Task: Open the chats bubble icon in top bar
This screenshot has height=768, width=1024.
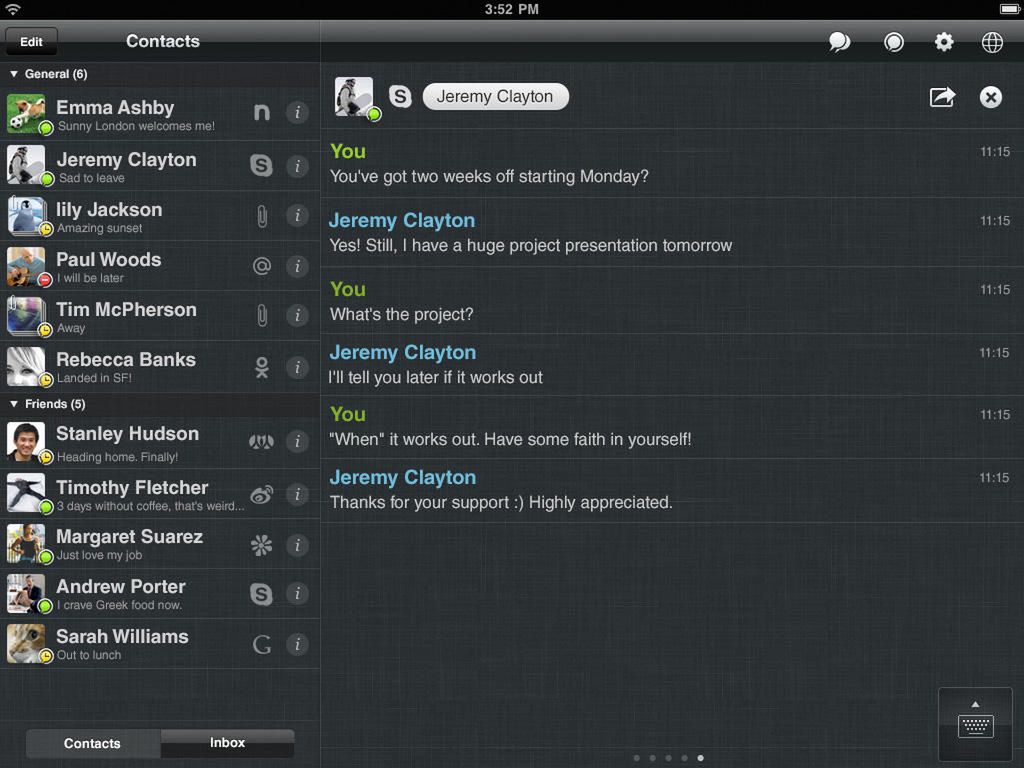Action: point(839,42)
